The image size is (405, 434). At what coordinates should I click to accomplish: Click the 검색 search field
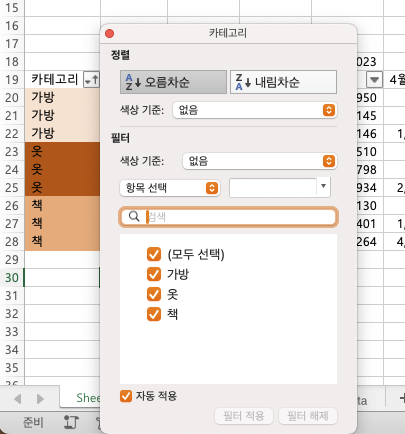tap(229, 217)
